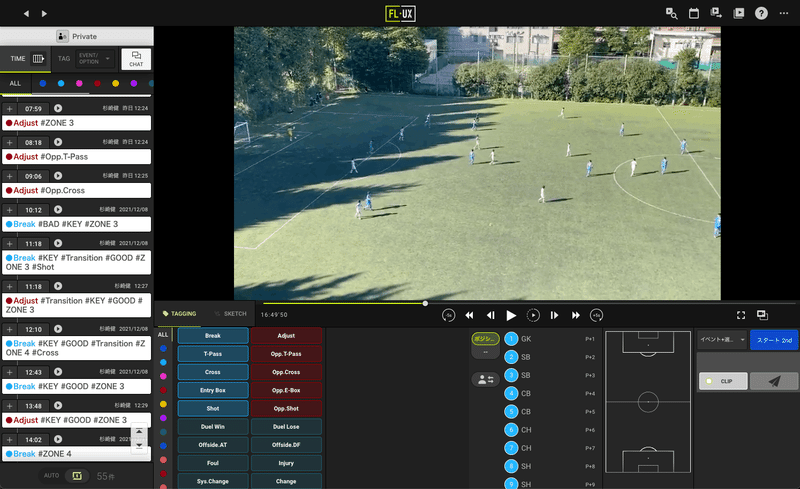The image size is (800, 489).
Task: Select player 8 SH
Action: tap(511, 466)
